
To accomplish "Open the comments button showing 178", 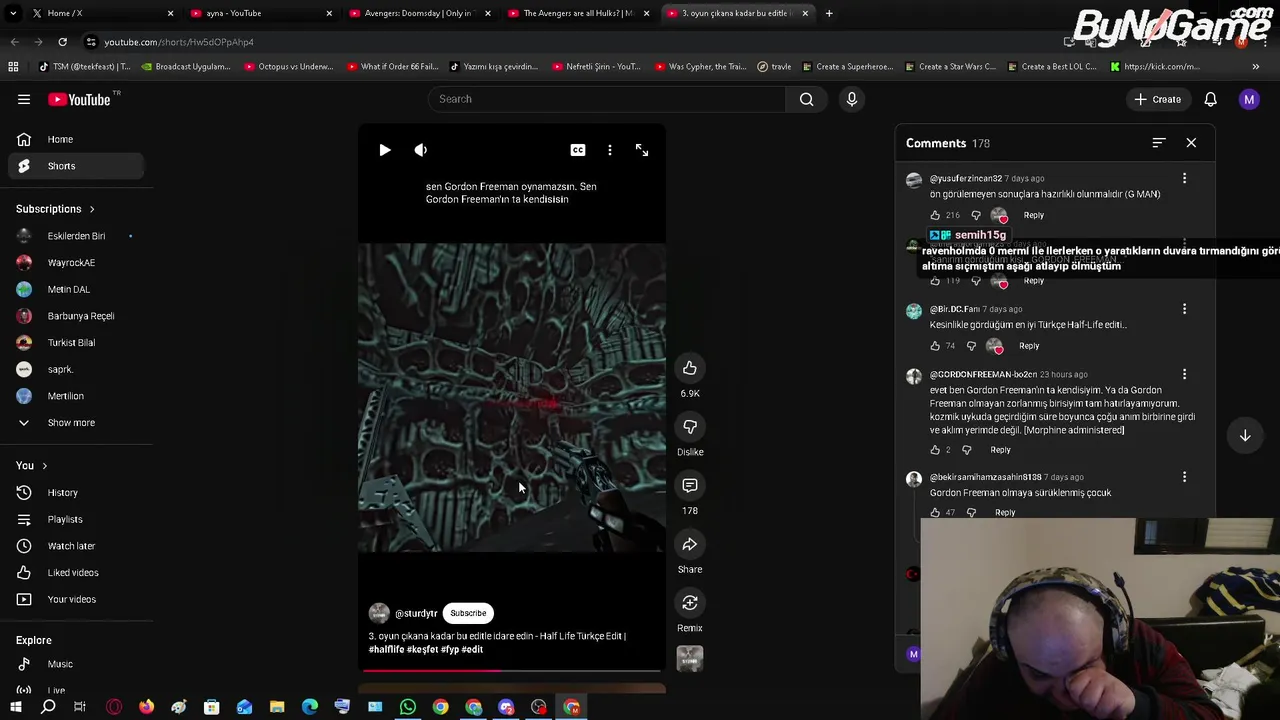I will coord(690,486).
